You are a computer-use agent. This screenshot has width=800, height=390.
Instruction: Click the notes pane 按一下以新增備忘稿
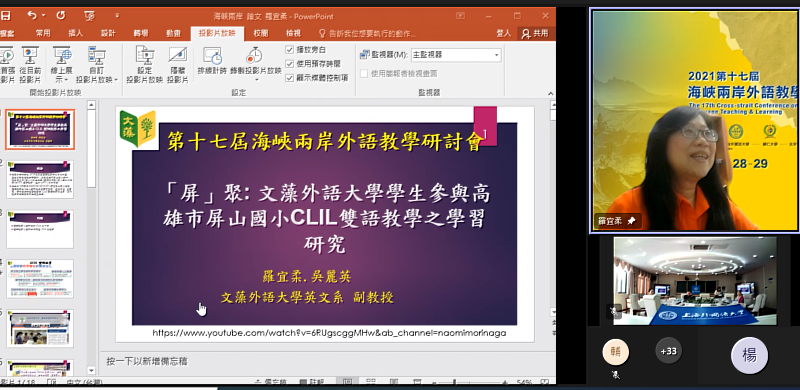coord(147,361)
